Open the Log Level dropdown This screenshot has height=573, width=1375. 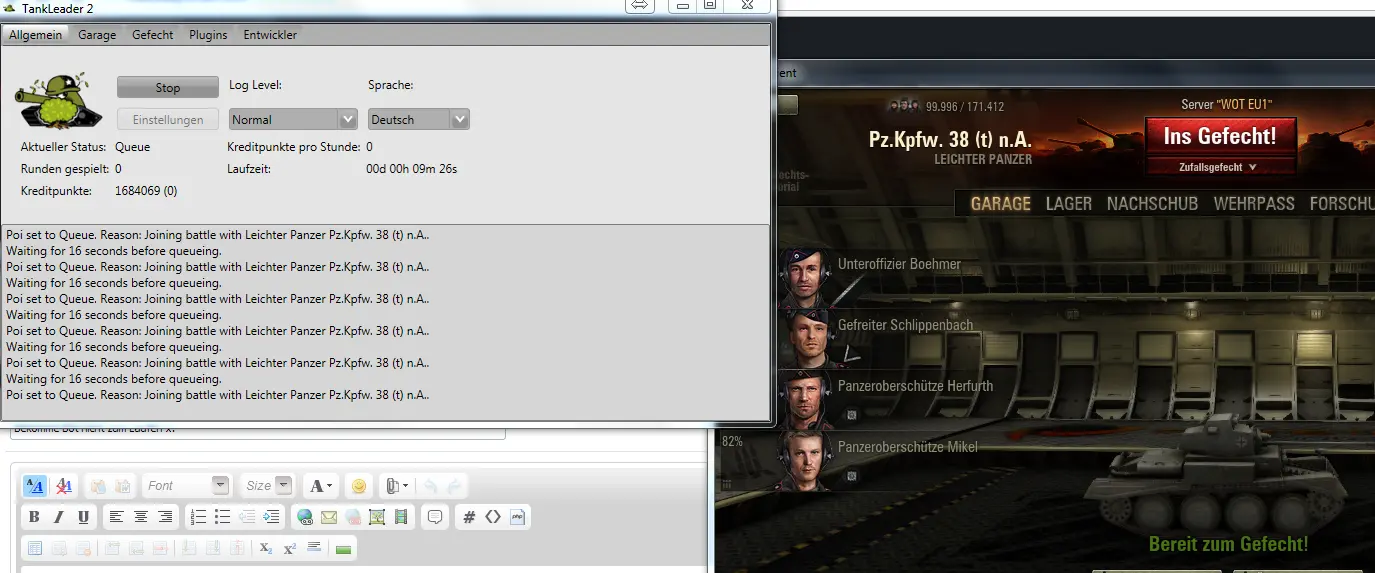pyautogui.click(x=293, y=119)
